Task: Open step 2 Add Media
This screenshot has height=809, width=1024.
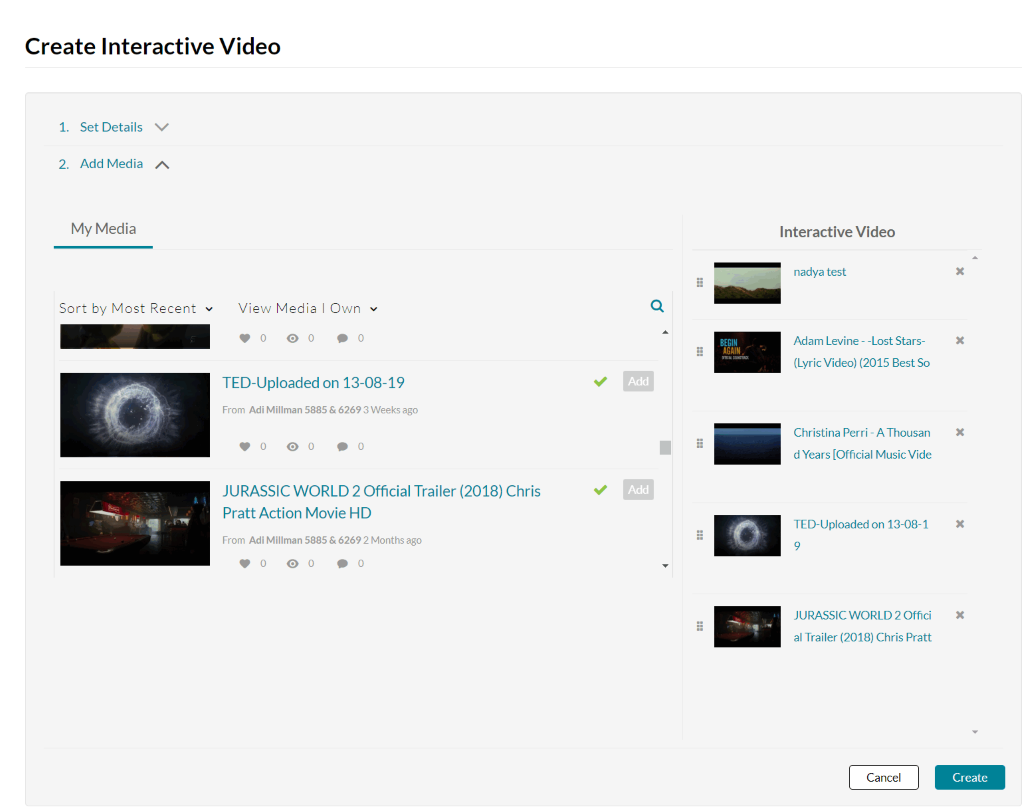Action: [x=111, y=164]
